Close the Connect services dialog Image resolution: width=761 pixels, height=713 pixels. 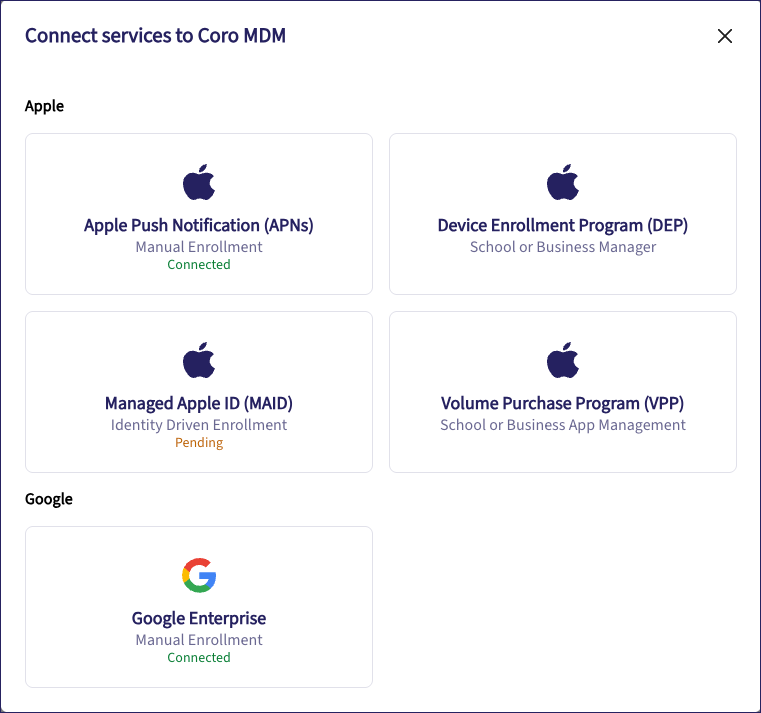coord(725,37)
